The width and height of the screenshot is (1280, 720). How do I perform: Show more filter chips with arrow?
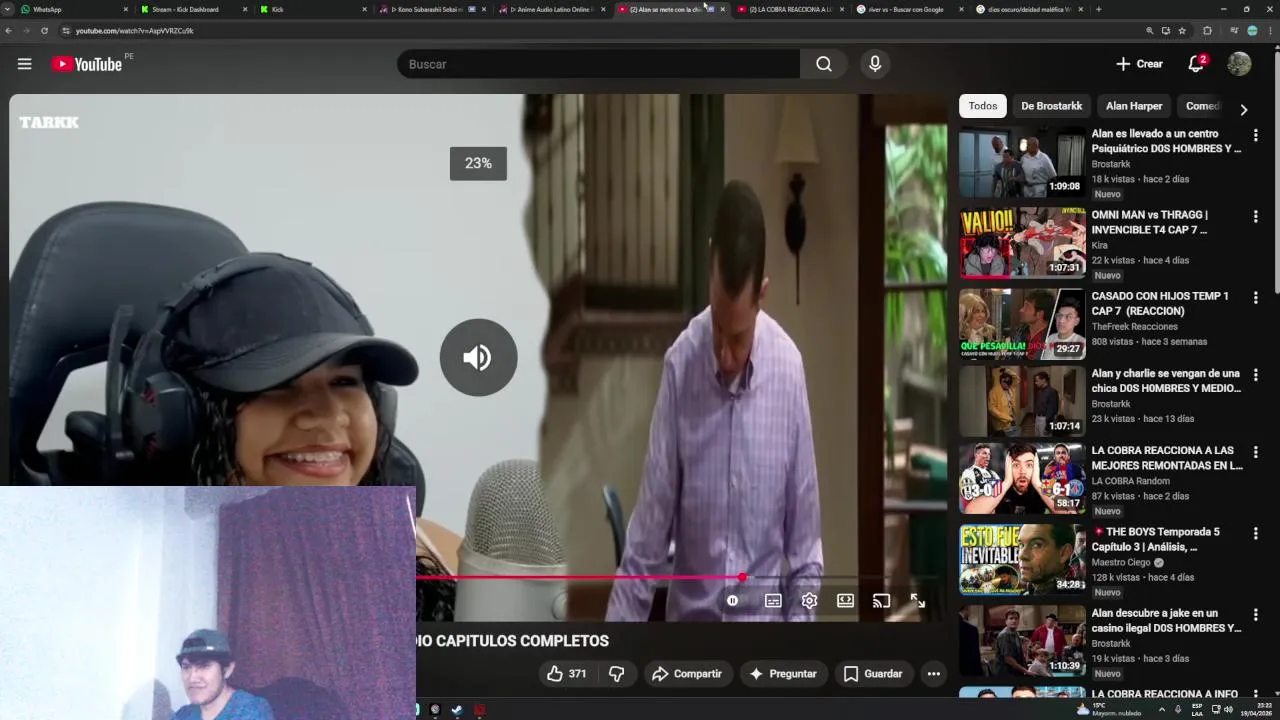pyautogui.click(x=1243, y=109)
